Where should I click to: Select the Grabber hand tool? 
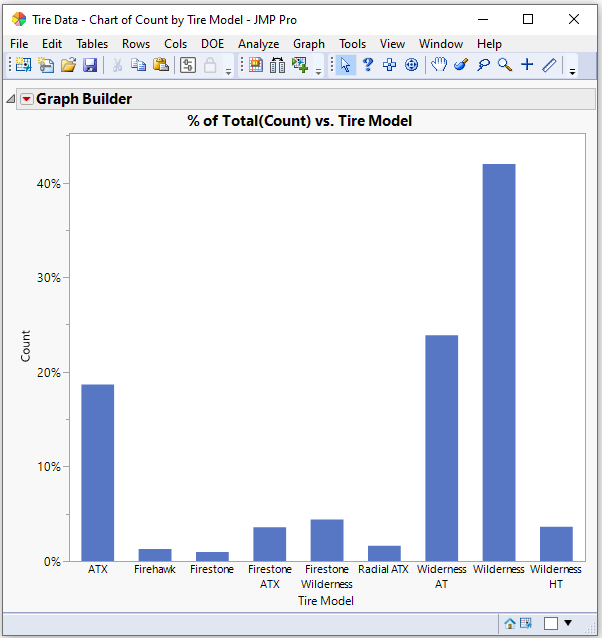tap(438, 65)
